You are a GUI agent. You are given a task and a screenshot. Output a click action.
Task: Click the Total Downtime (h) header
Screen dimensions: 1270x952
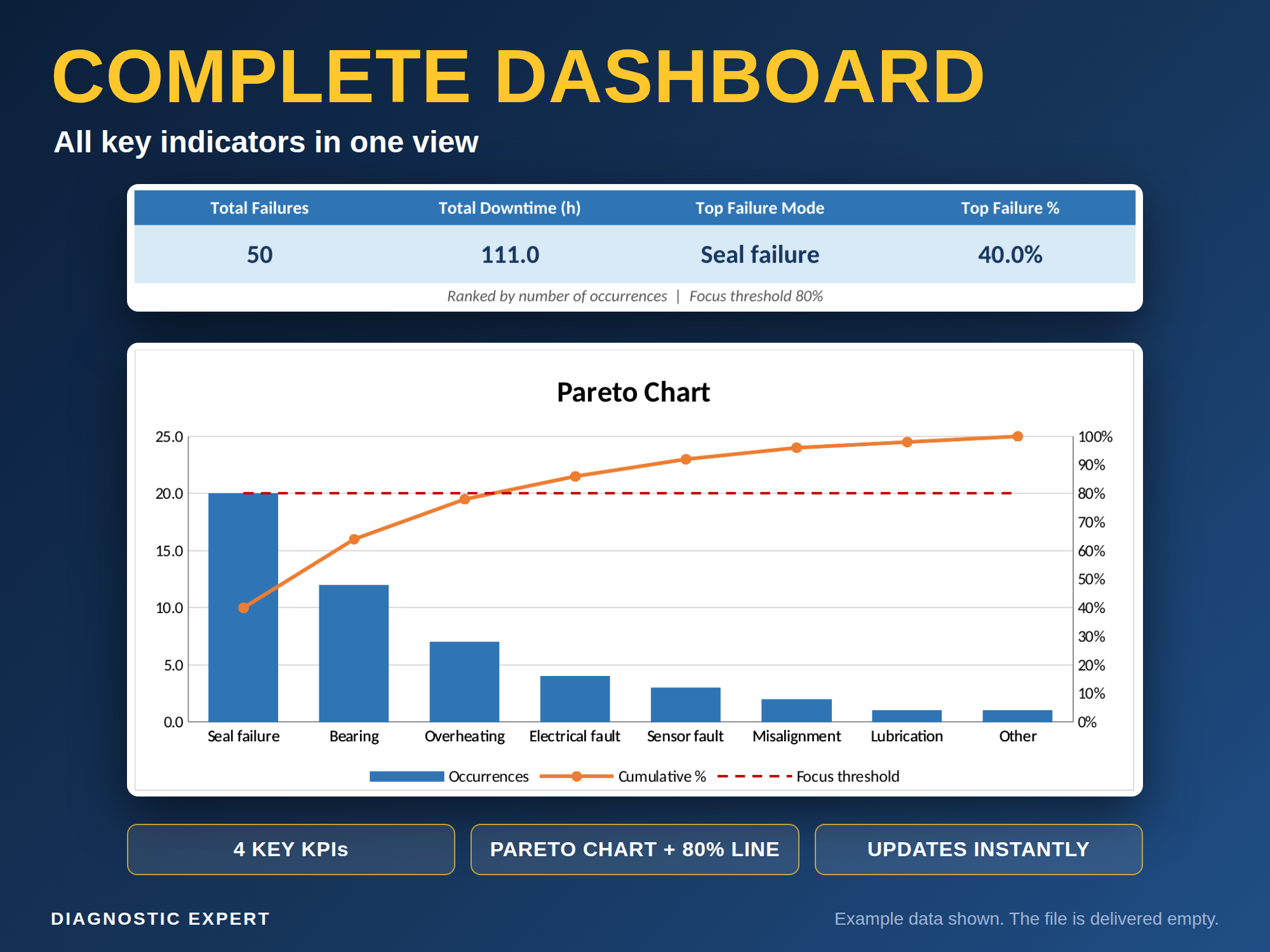(x=509, y=208)
